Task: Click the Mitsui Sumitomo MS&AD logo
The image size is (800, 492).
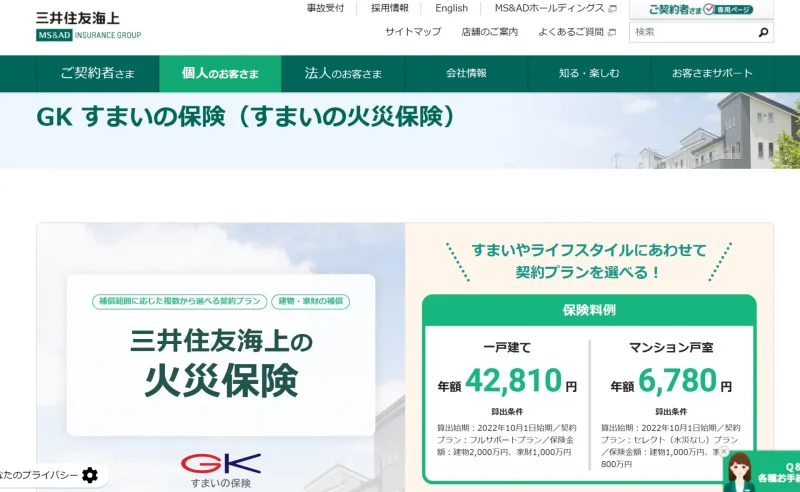Action: 88,26
